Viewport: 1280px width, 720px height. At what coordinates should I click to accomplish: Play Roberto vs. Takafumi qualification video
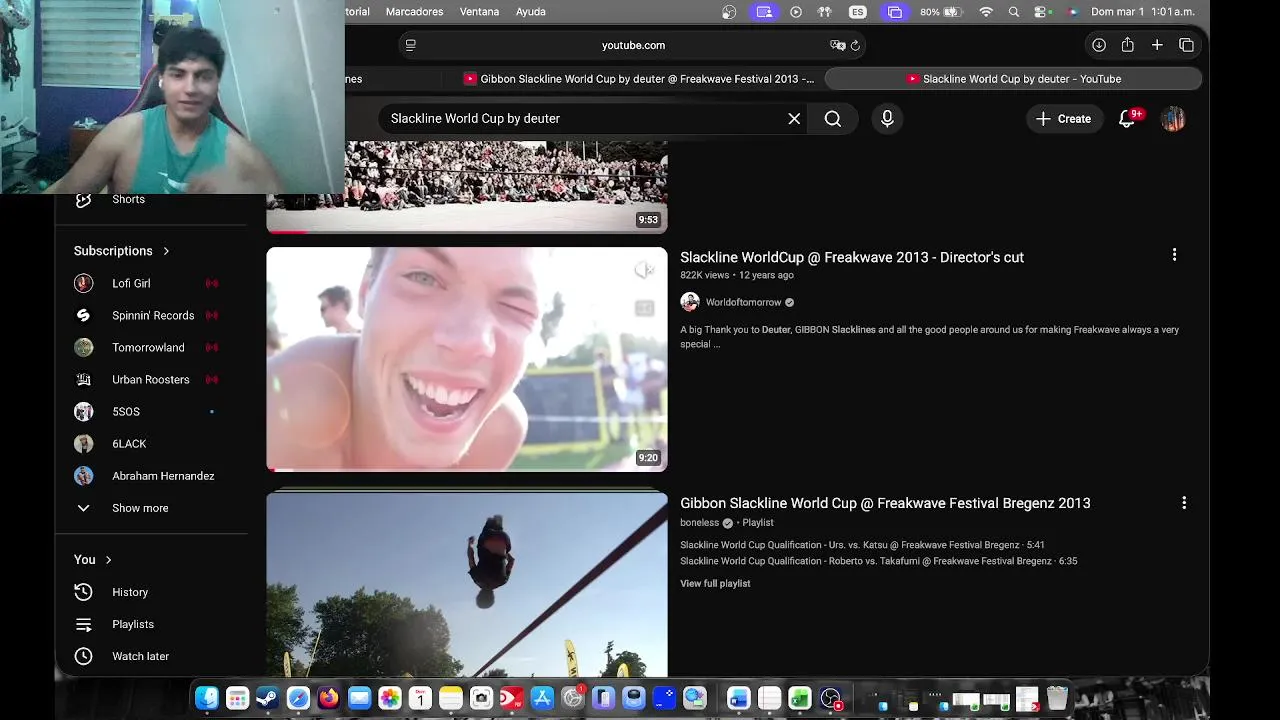coord(879,561)
